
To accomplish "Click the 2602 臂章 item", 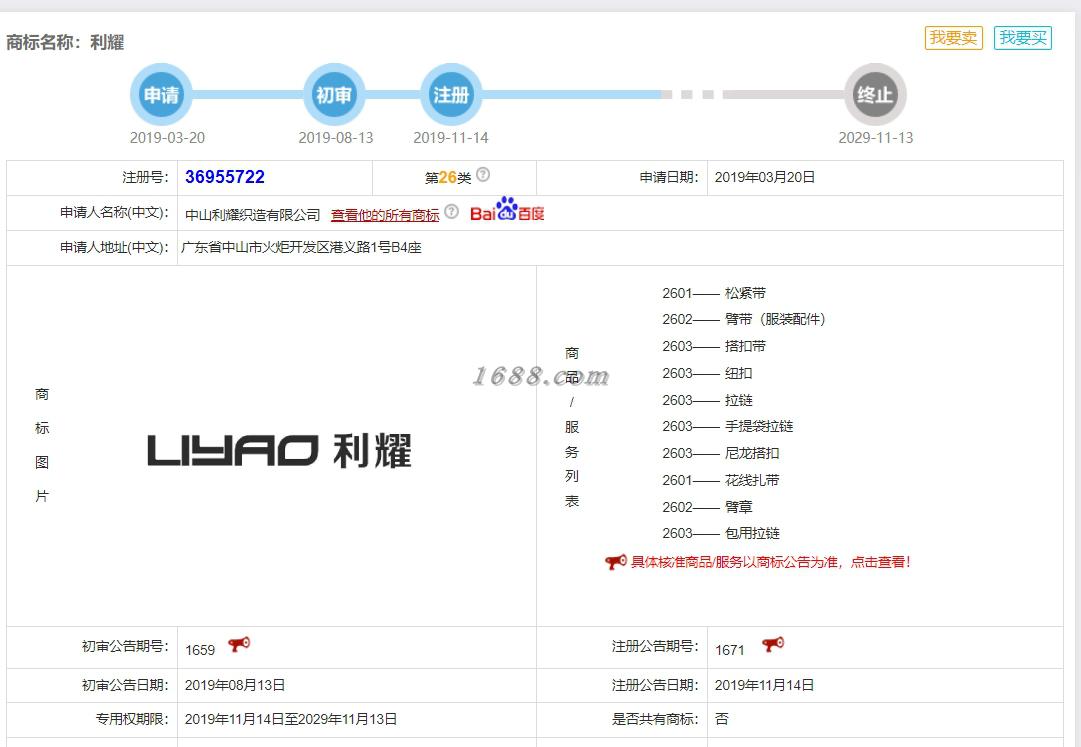I will 707,506.
